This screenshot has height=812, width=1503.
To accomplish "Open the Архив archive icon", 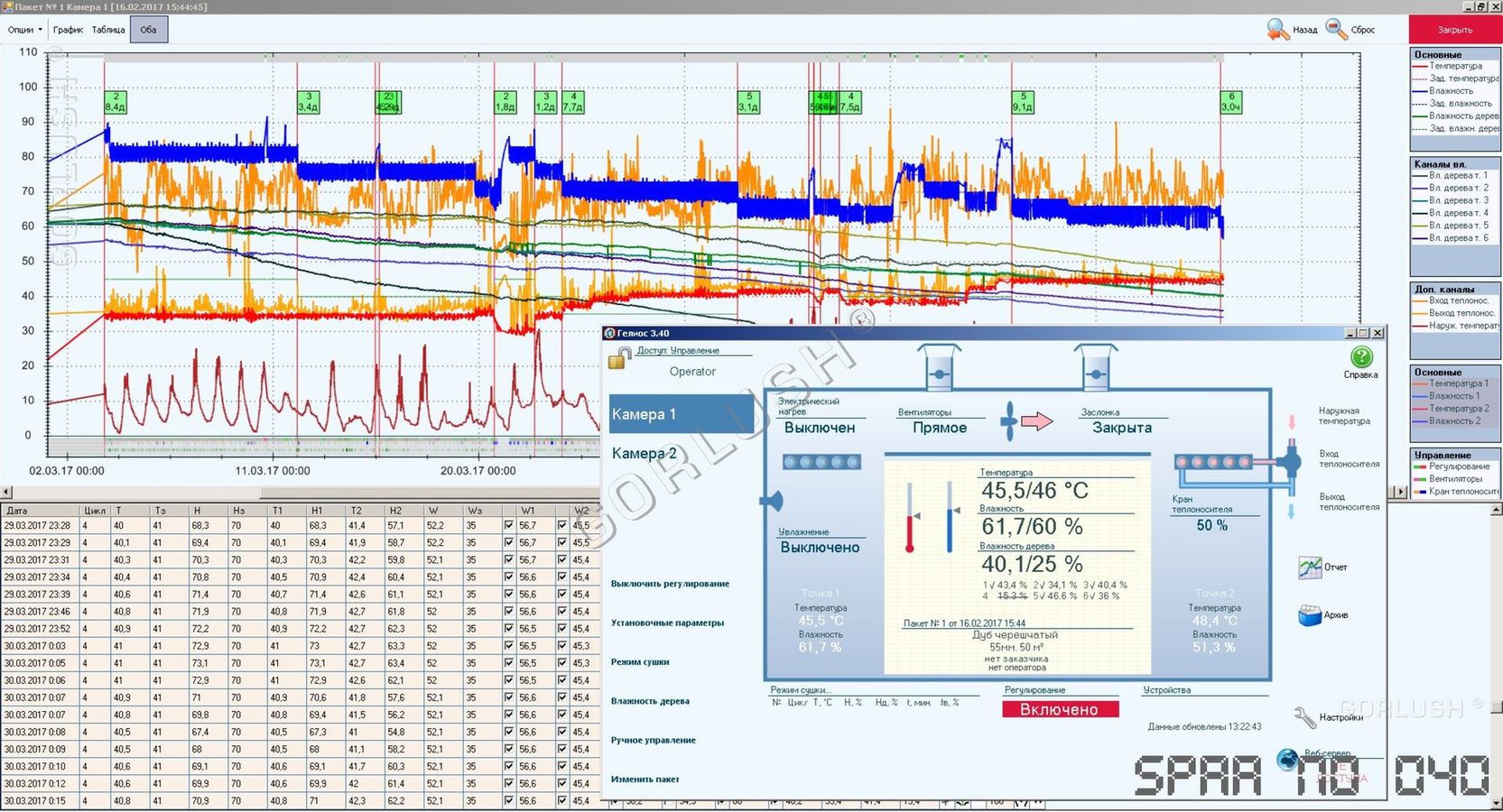I will [1309, 615].
